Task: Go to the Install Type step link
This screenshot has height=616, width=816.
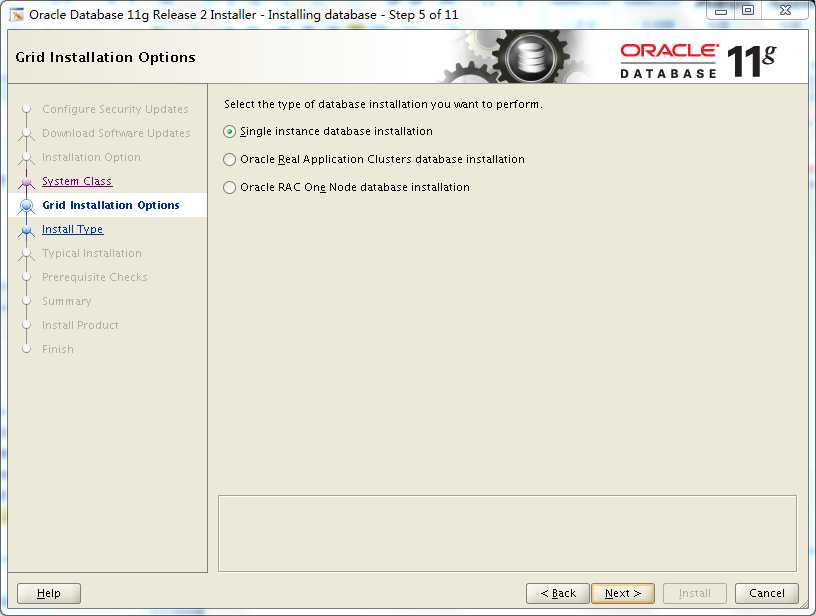Action: [x=72, y=229]
